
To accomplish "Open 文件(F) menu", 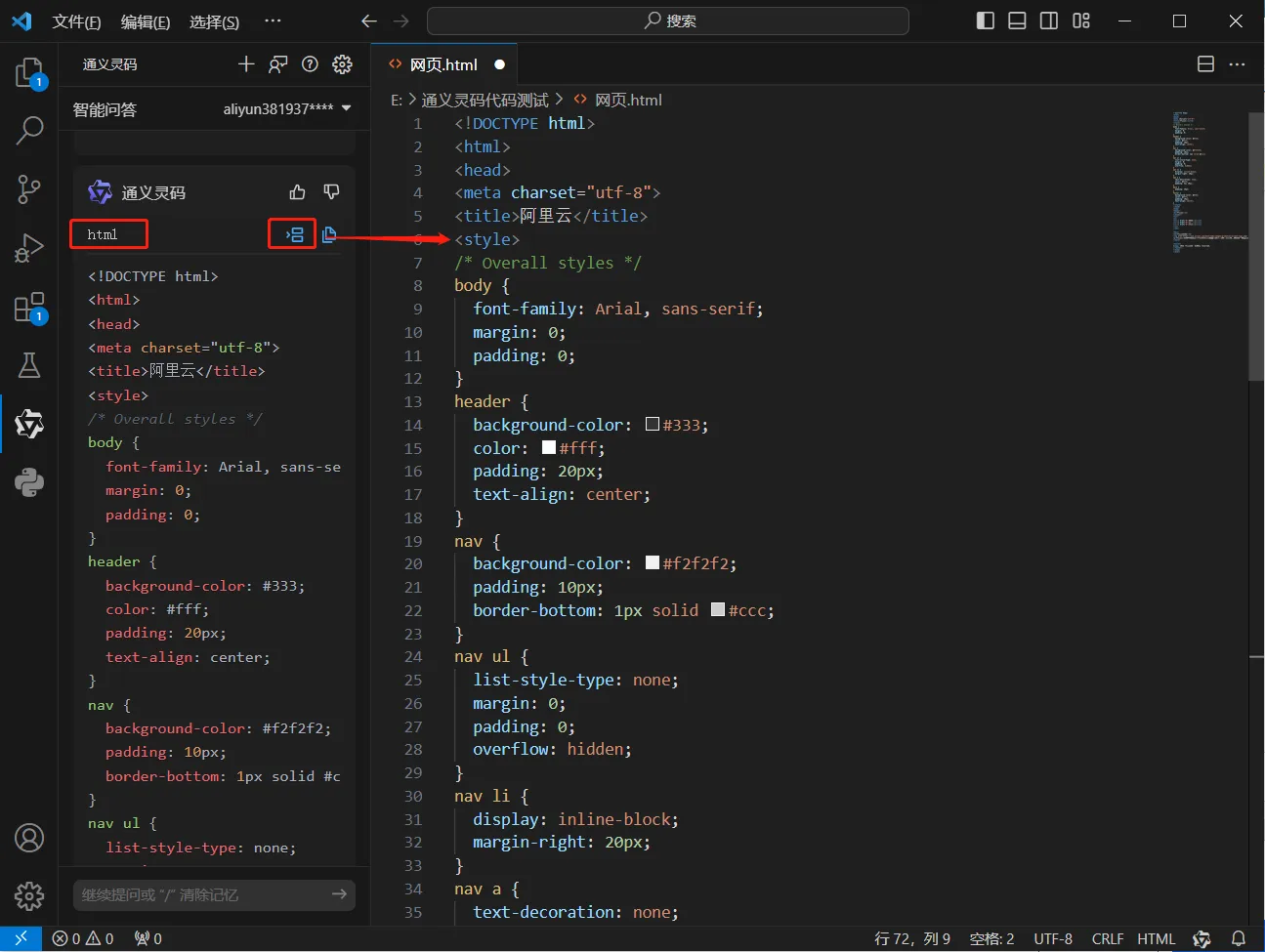I will click(76, 21).
